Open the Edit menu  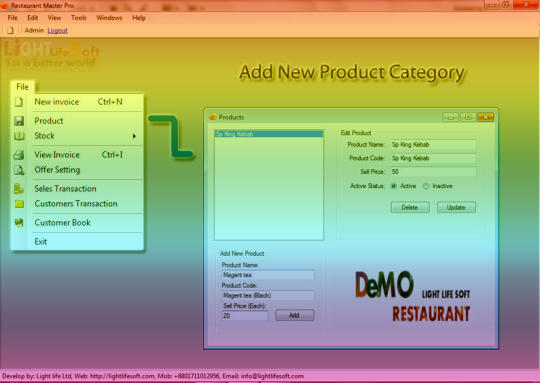pyautogui.click(x=33, y=18)
